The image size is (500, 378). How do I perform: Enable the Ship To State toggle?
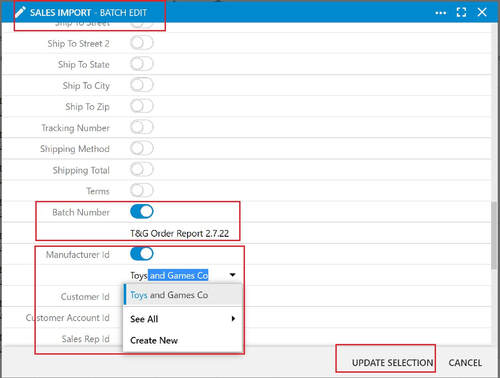(x=142, y=64)
